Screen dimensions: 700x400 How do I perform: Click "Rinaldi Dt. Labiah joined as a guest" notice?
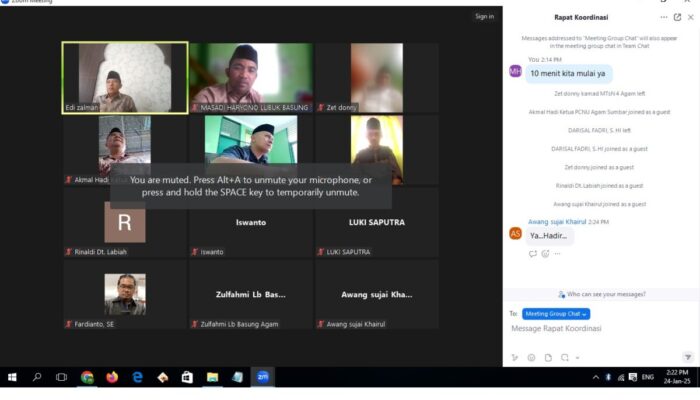pos(600,186)
